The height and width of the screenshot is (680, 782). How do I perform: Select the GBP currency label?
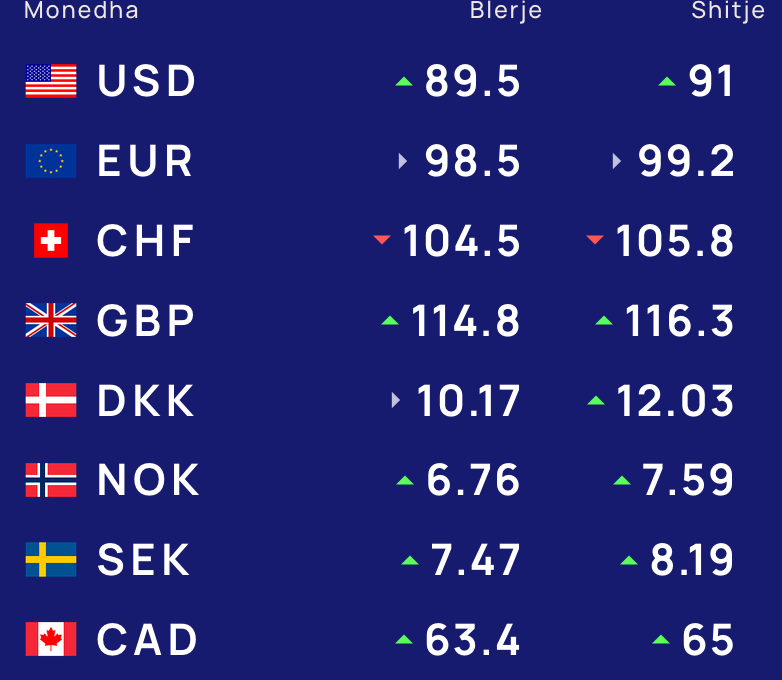pyautogui.click(x=145, y=320)
